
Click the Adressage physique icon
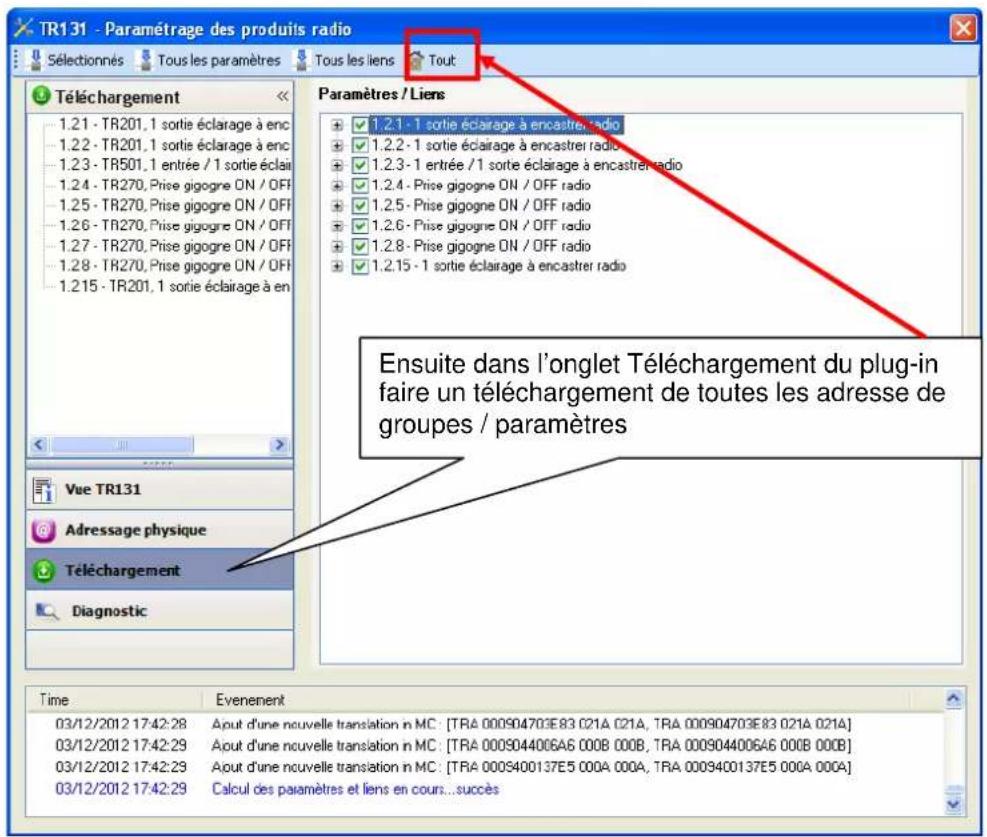tap(43, 531)
